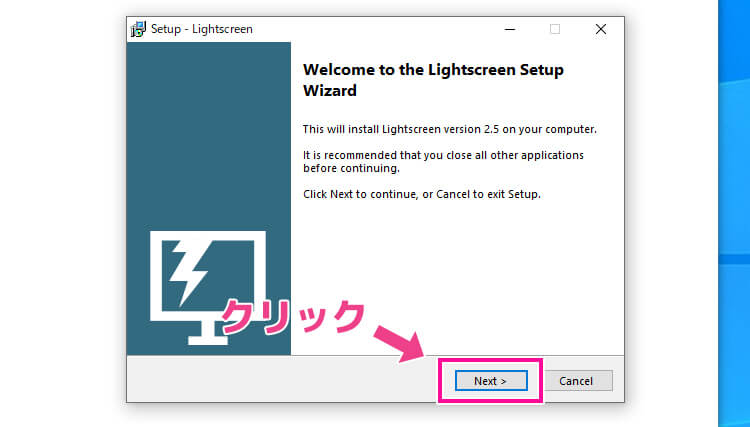The height and width of the screenshot is (427, 750).
Task: Minimize the Setup wizard window
Action: pos(508,29)
